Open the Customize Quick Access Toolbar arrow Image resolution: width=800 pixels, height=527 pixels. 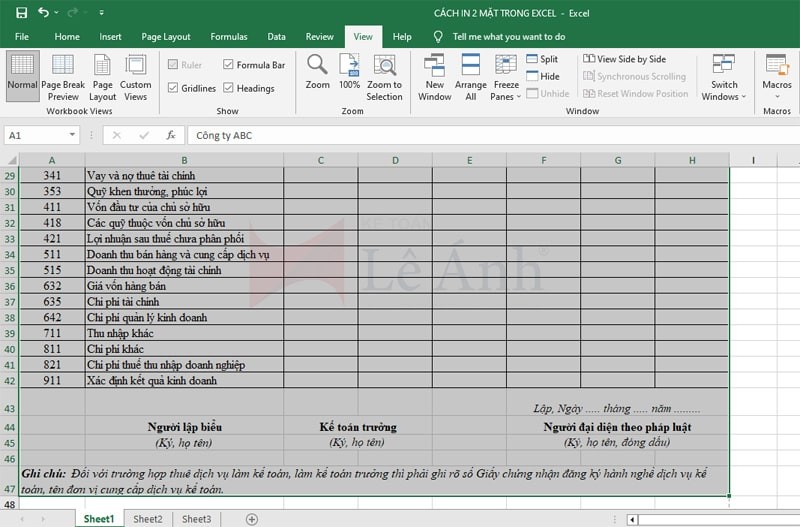pyautogui.click(x=102, y=13)
